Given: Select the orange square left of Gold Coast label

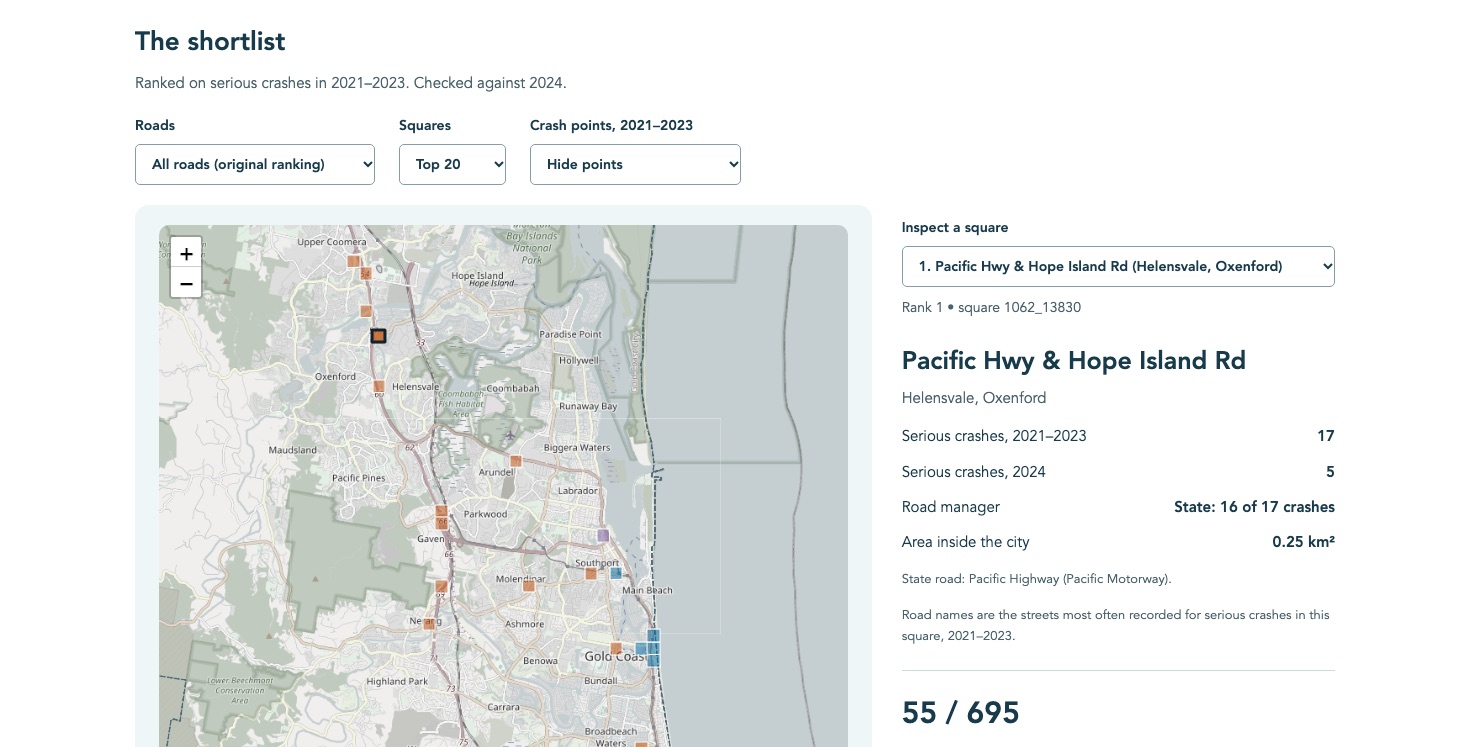Looking at the screenshot, I should (x=616, y=648).
